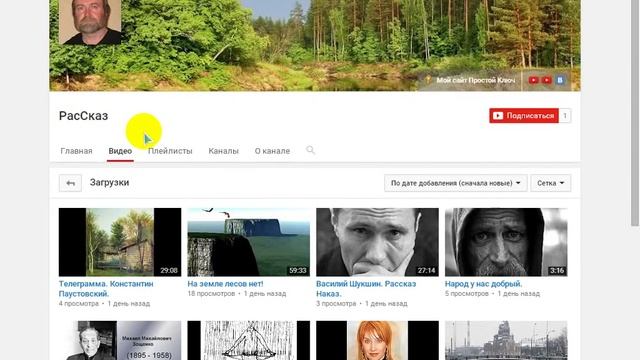The width and height of the screenshot is (640, 360).
Task: Click the 29:08 duration badge
Action: (169, 270)
